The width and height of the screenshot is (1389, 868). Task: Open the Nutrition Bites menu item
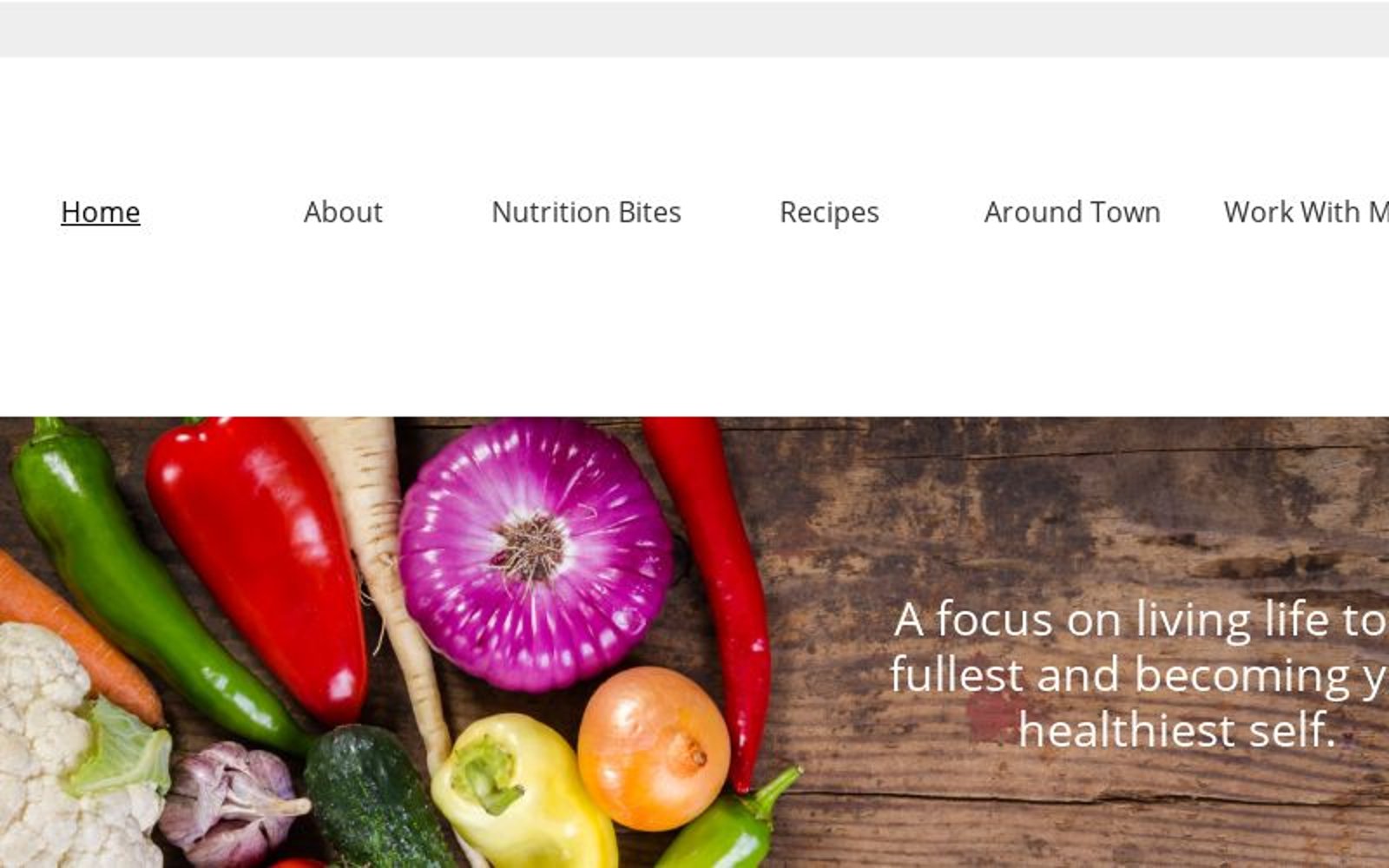pos(586,212)
